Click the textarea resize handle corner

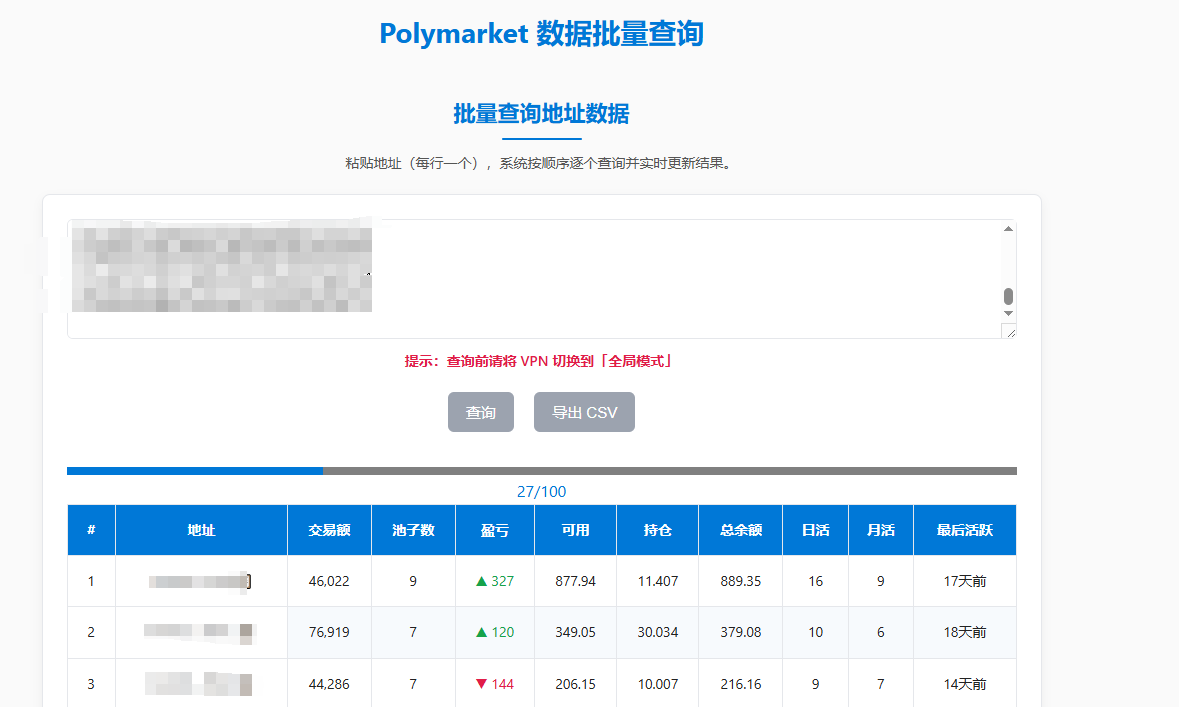click(1009, 332)
